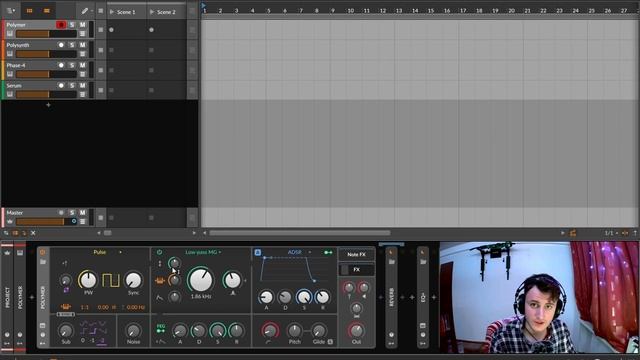Select the Polymer Scene 2 clip slot
640x360 pixels.
[x=167, y=30]
